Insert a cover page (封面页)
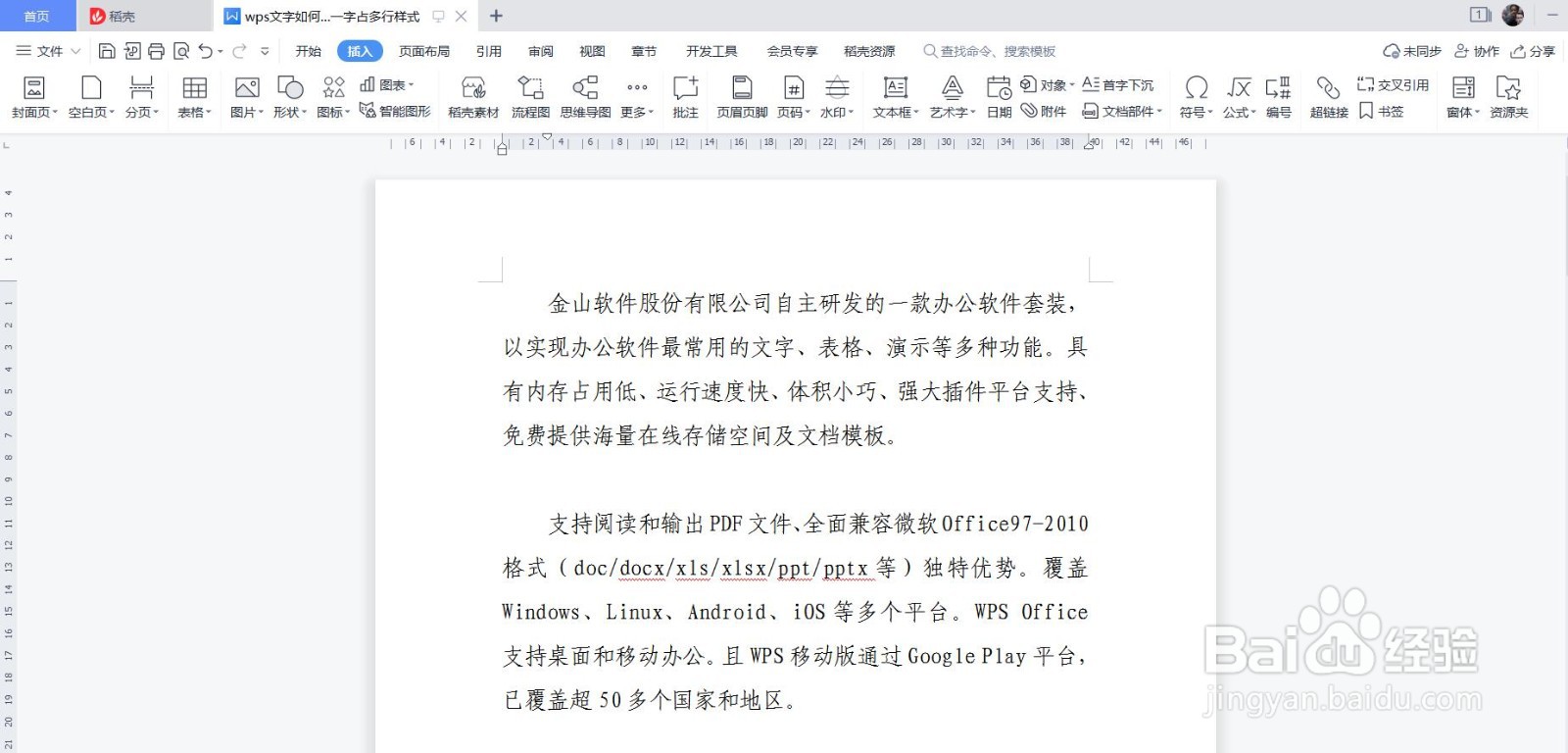This screenshot has width=1568, height=753. pyautogui.click(x=34, y=98)
